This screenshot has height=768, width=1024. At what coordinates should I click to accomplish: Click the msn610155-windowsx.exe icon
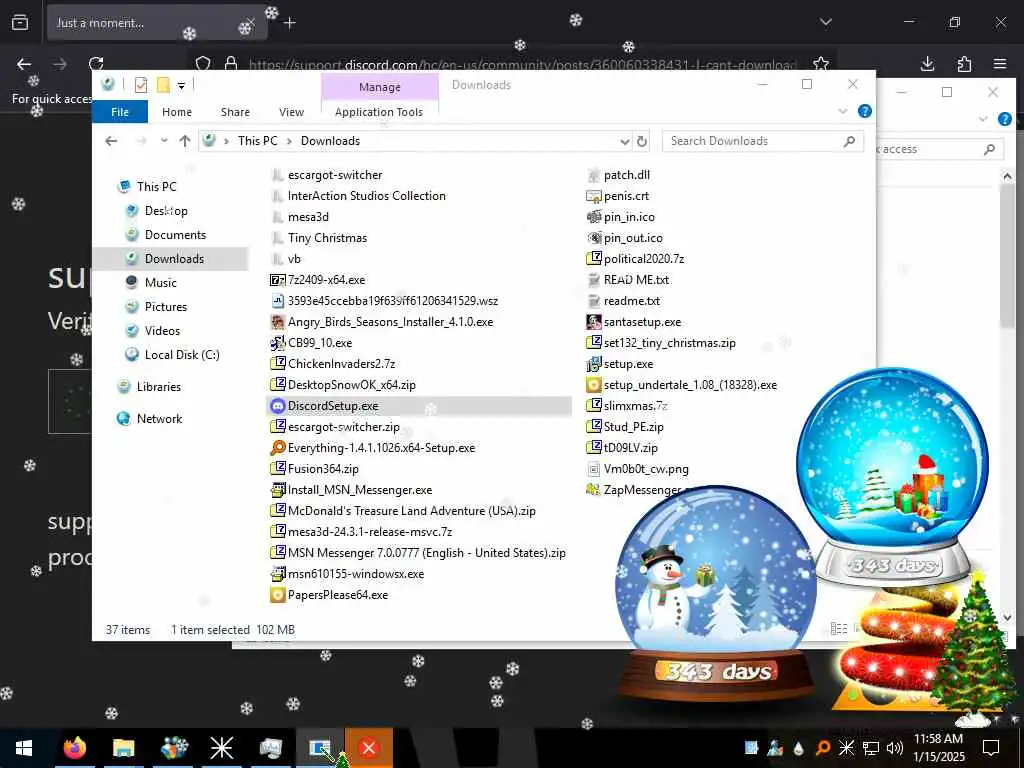coord(278,573)
